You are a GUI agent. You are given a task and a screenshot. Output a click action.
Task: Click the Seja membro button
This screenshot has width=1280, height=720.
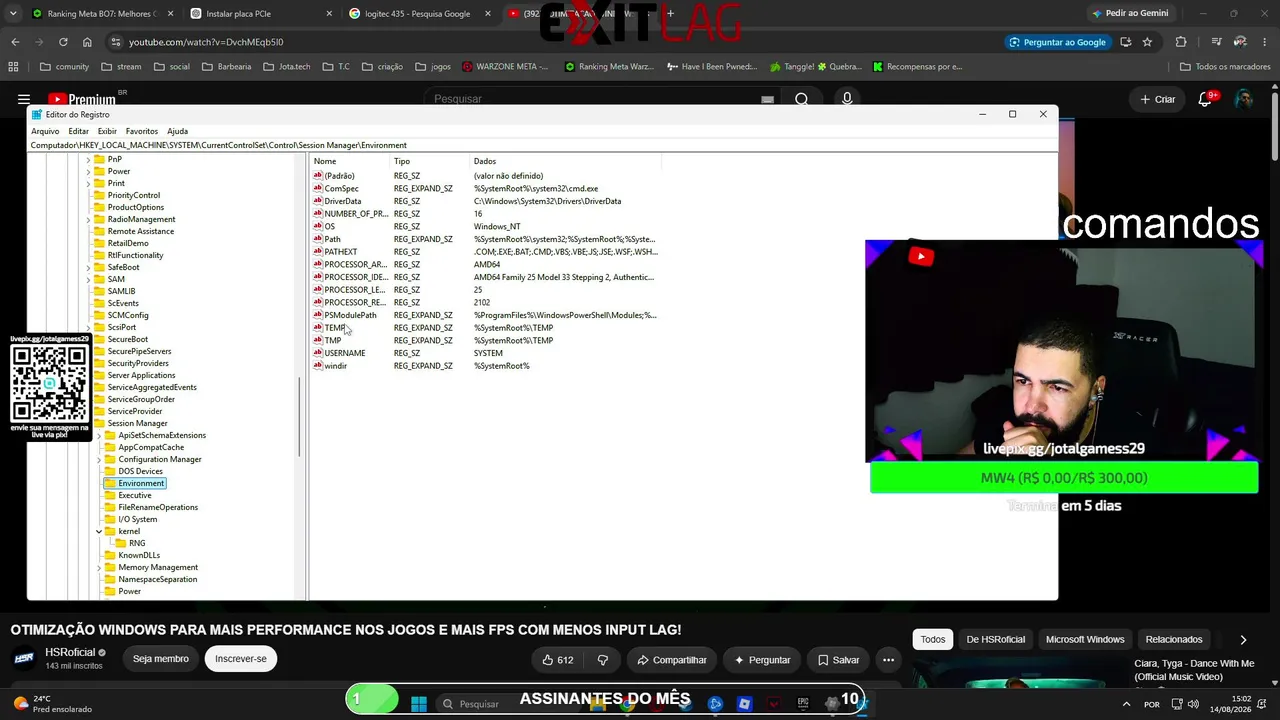(161, 659)
